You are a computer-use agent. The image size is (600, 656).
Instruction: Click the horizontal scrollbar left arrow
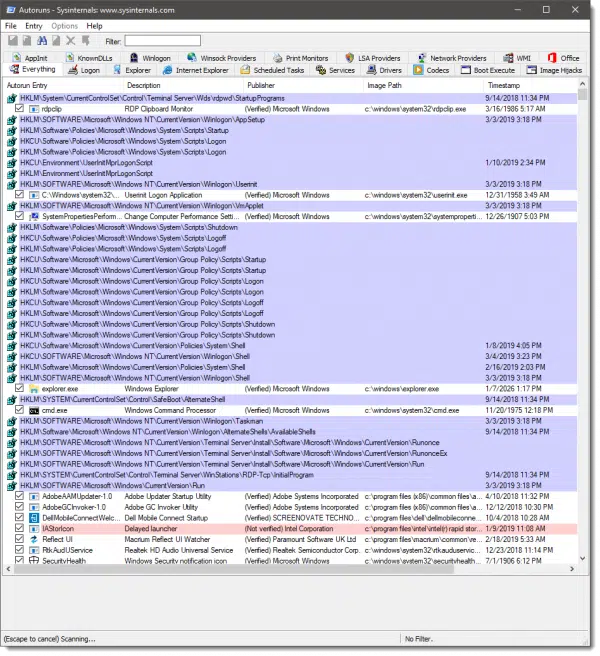[x=8, y=569]
